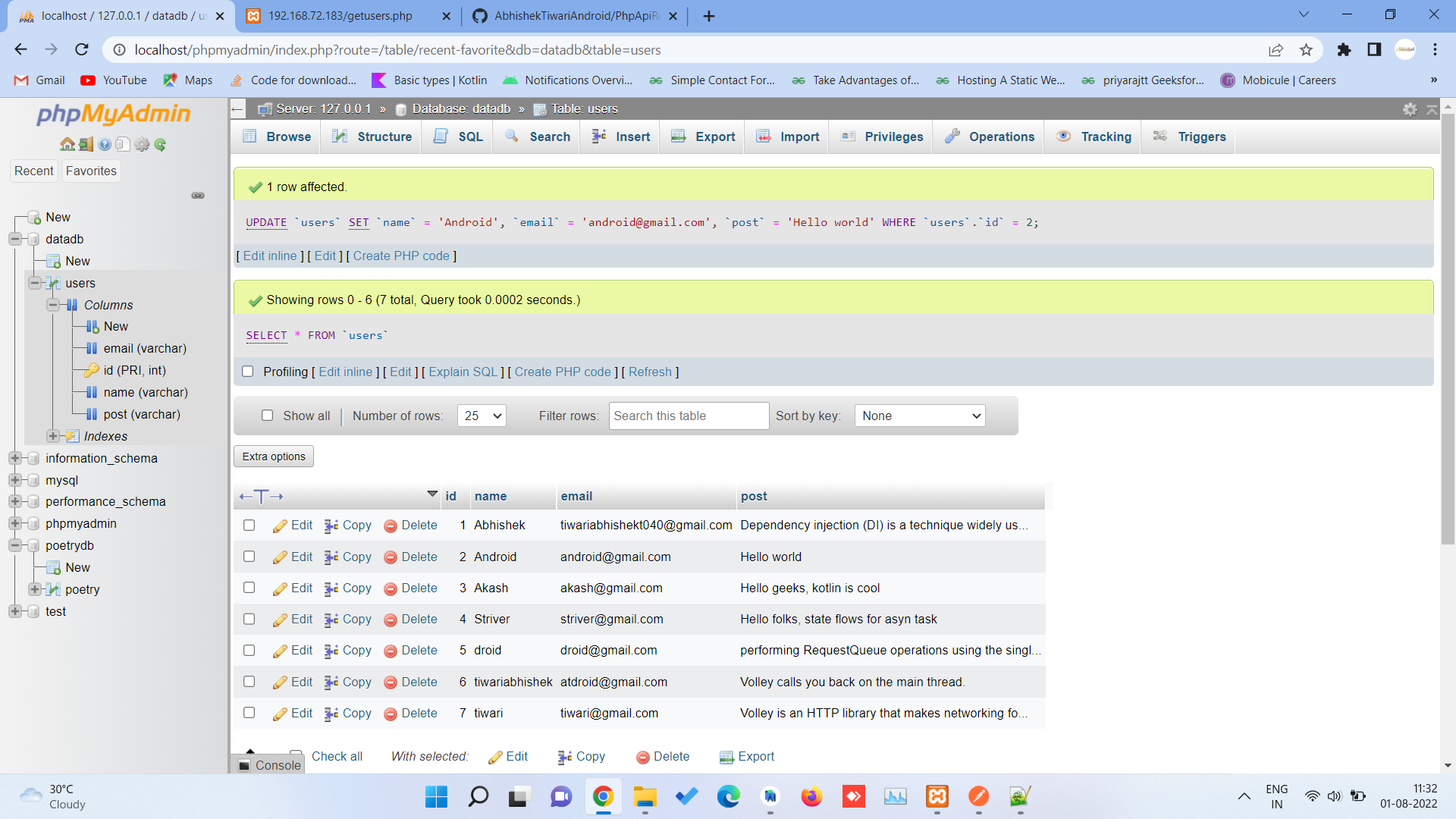Open the Export tab
This screenshot has width=1456, height=819.
(703, 136)
